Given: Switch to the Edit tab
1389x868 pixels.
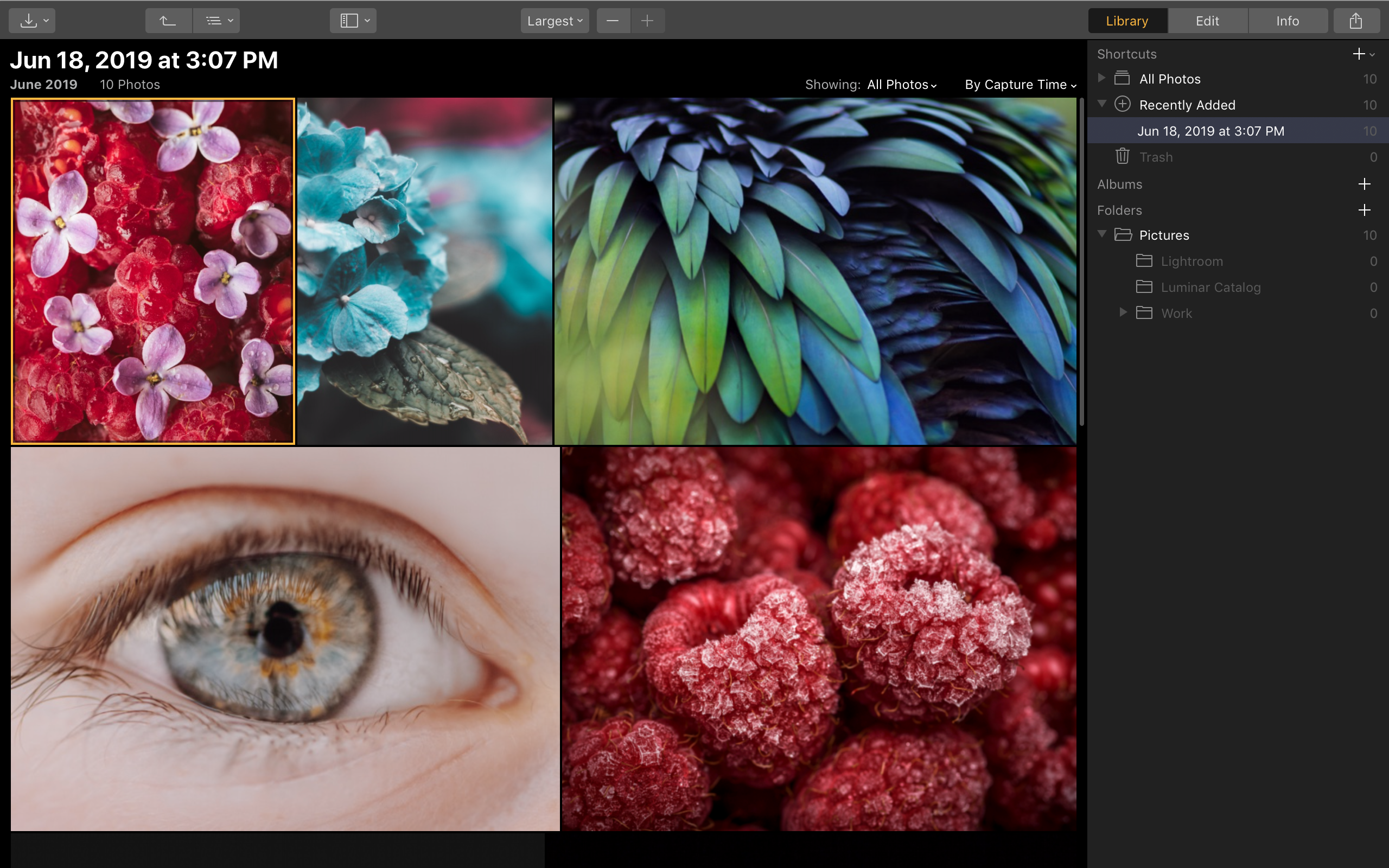Looking at the screenshot, I should click(x=1207, y=20).
